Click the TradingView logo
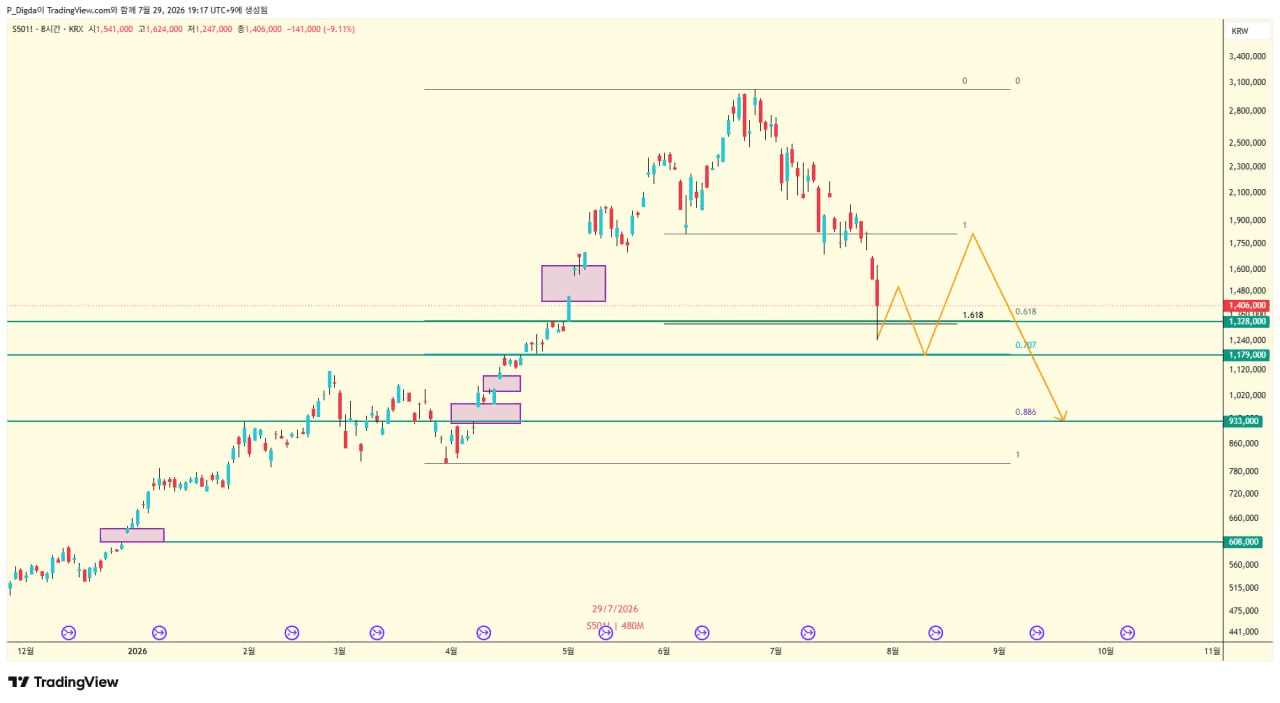 [x=63, y=682]
